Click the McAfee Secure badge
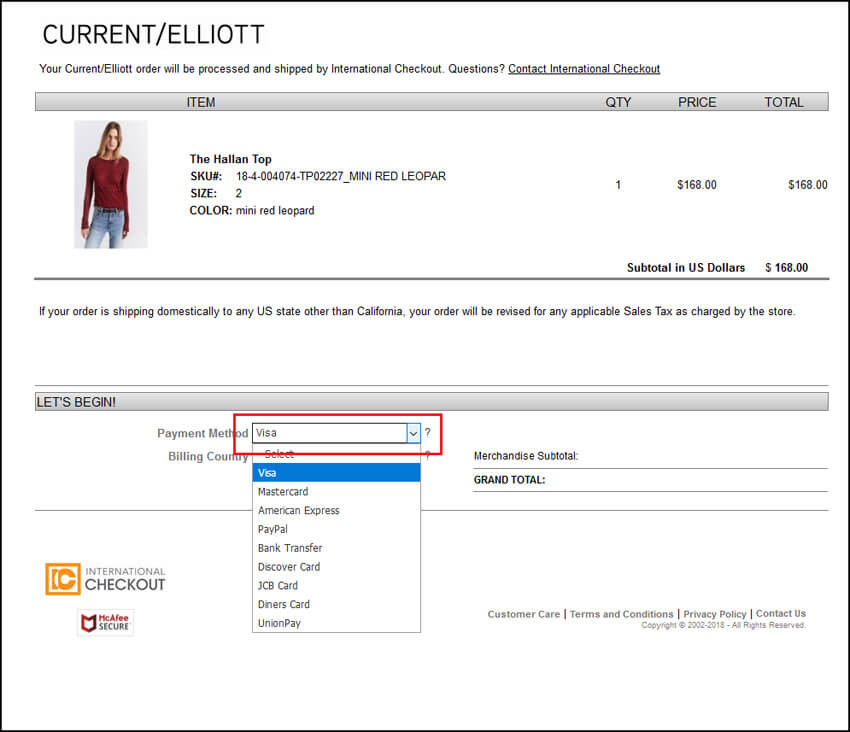 (x=106, y=622)
